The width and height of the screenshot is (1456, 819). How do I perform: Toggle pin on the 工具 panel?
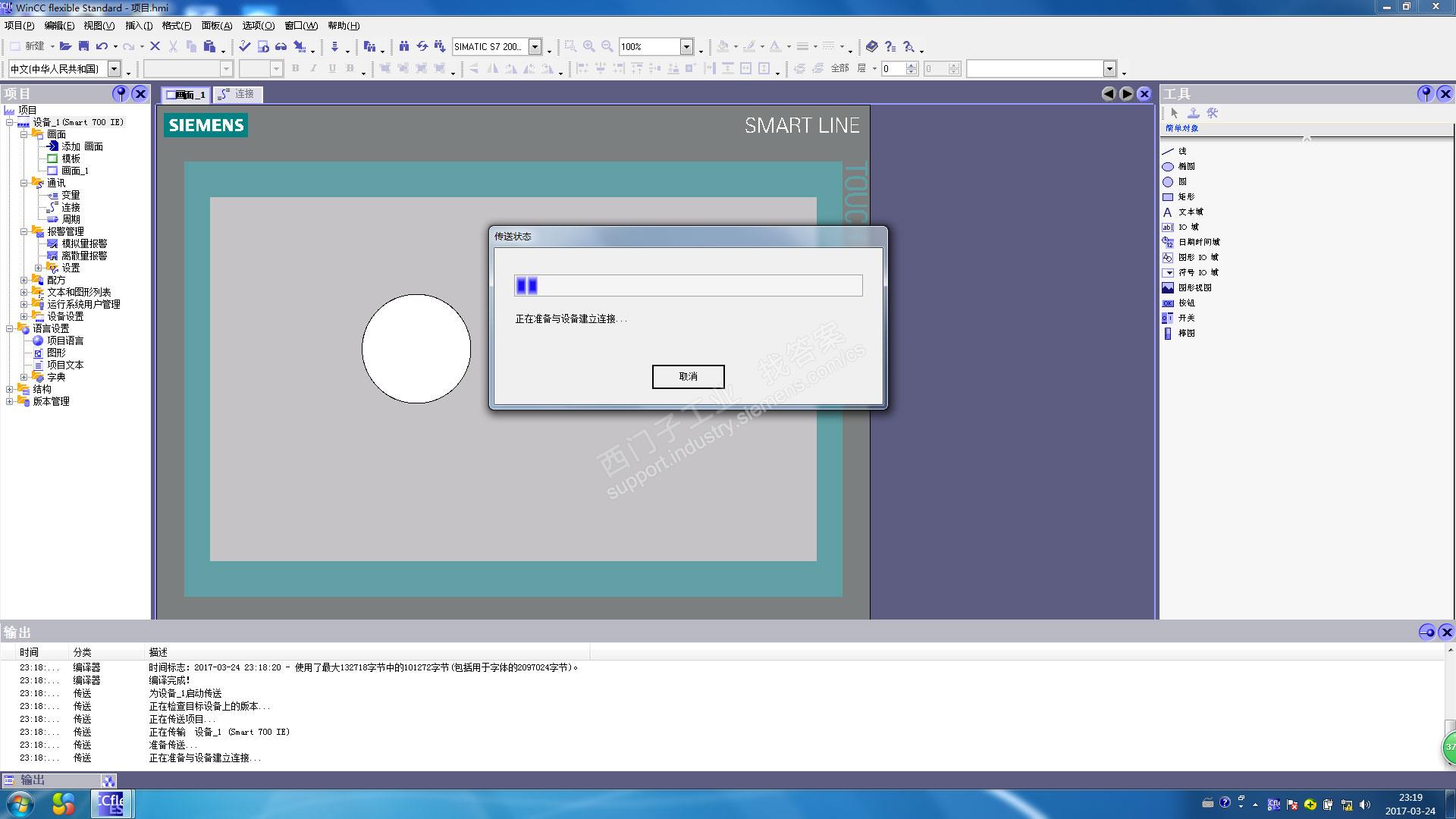coord(1425,93)
